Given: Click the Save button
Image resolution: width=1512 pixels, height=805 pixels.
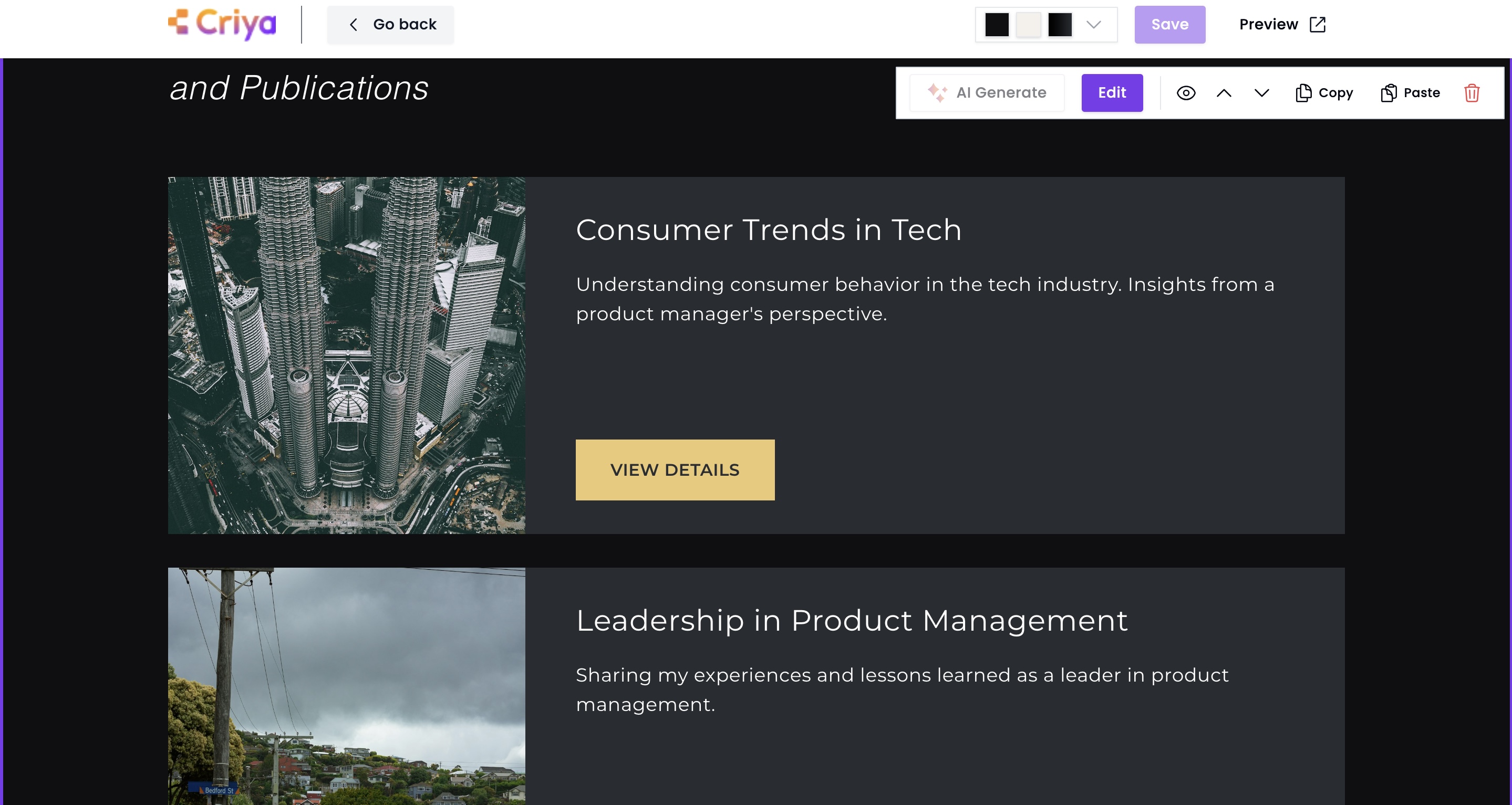Looking at the screenshot, I should point(1169,25).
